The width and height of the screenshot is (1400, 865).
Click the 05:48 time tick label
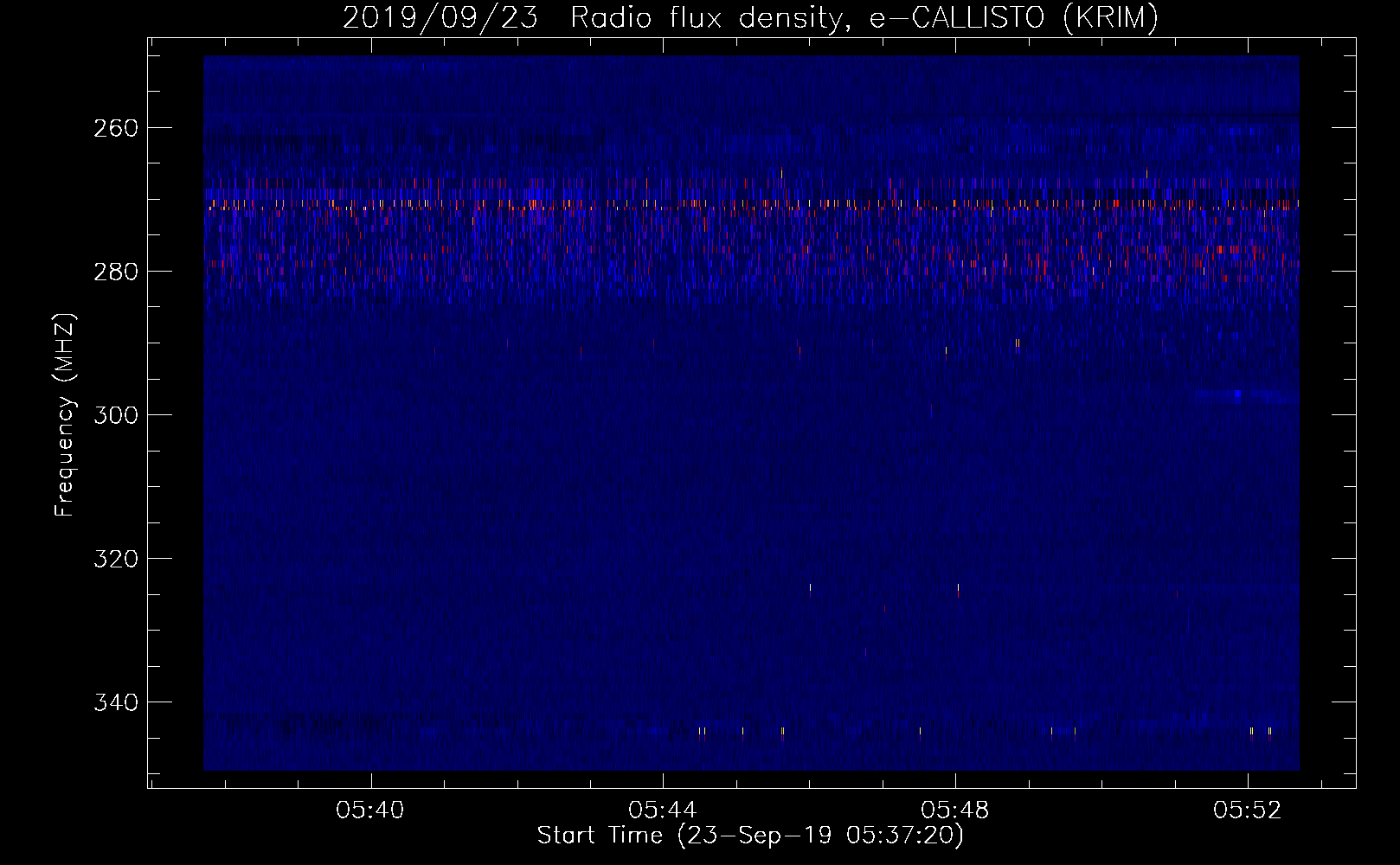(x=955, y=811)
